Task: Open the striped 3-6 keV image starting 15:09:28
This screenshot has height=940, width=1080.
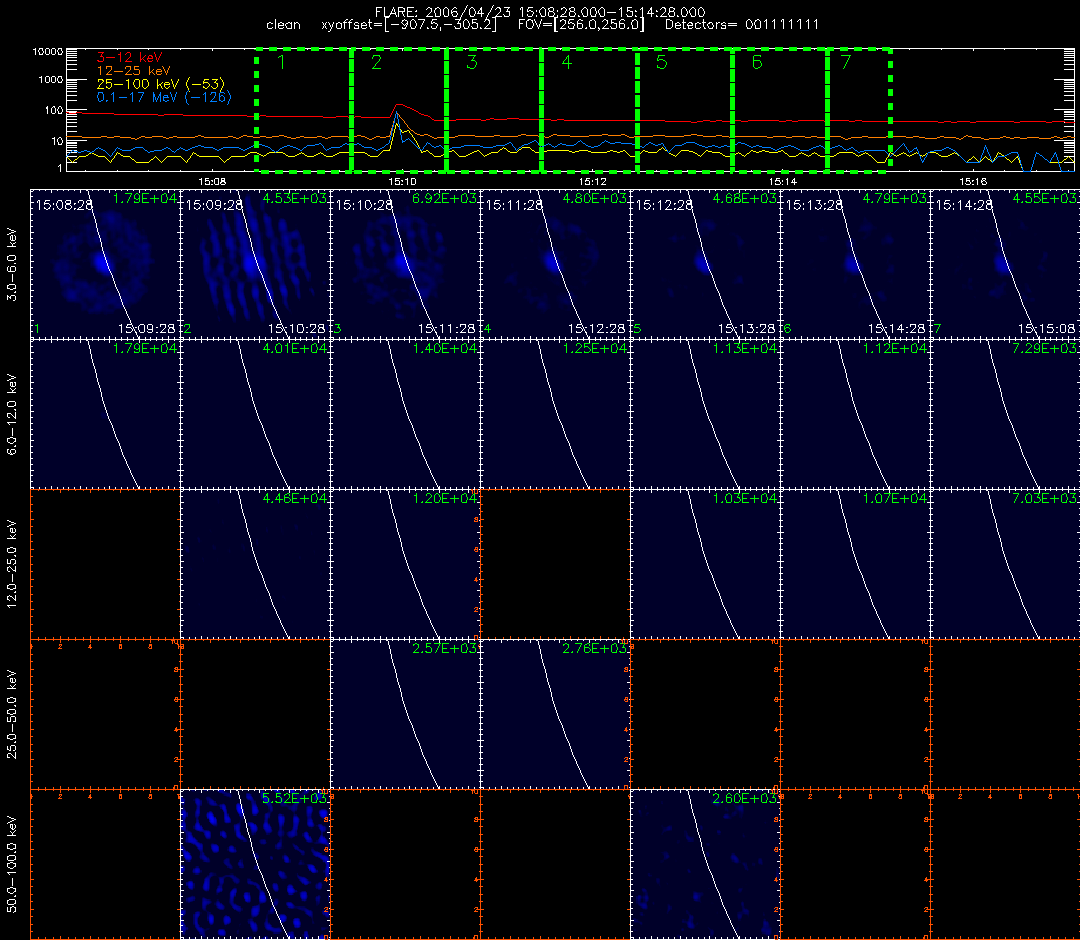Action: (x=256, y=264)
